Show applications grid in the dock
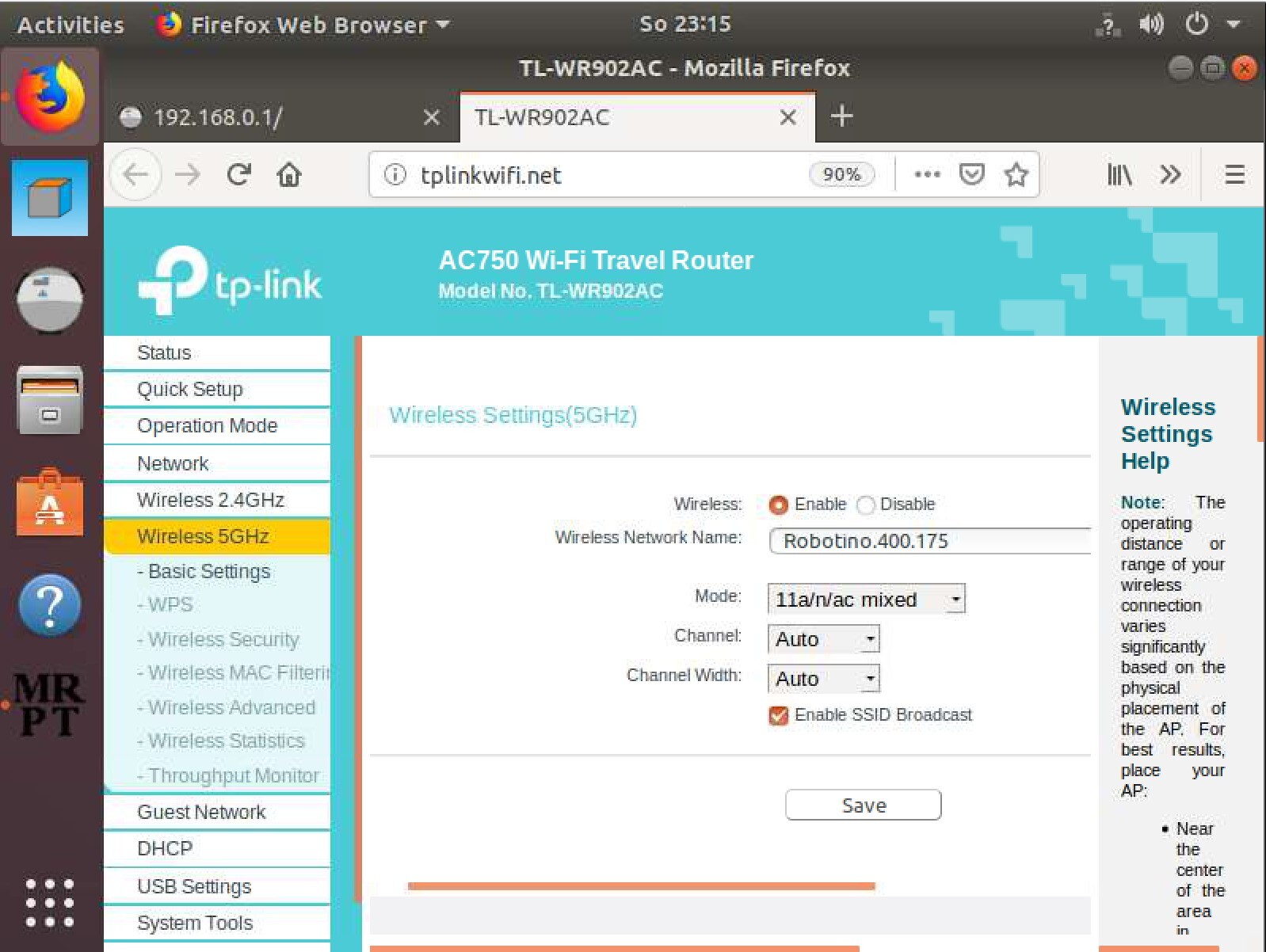This screenshot has height=952, width=1266. (49, 902)
